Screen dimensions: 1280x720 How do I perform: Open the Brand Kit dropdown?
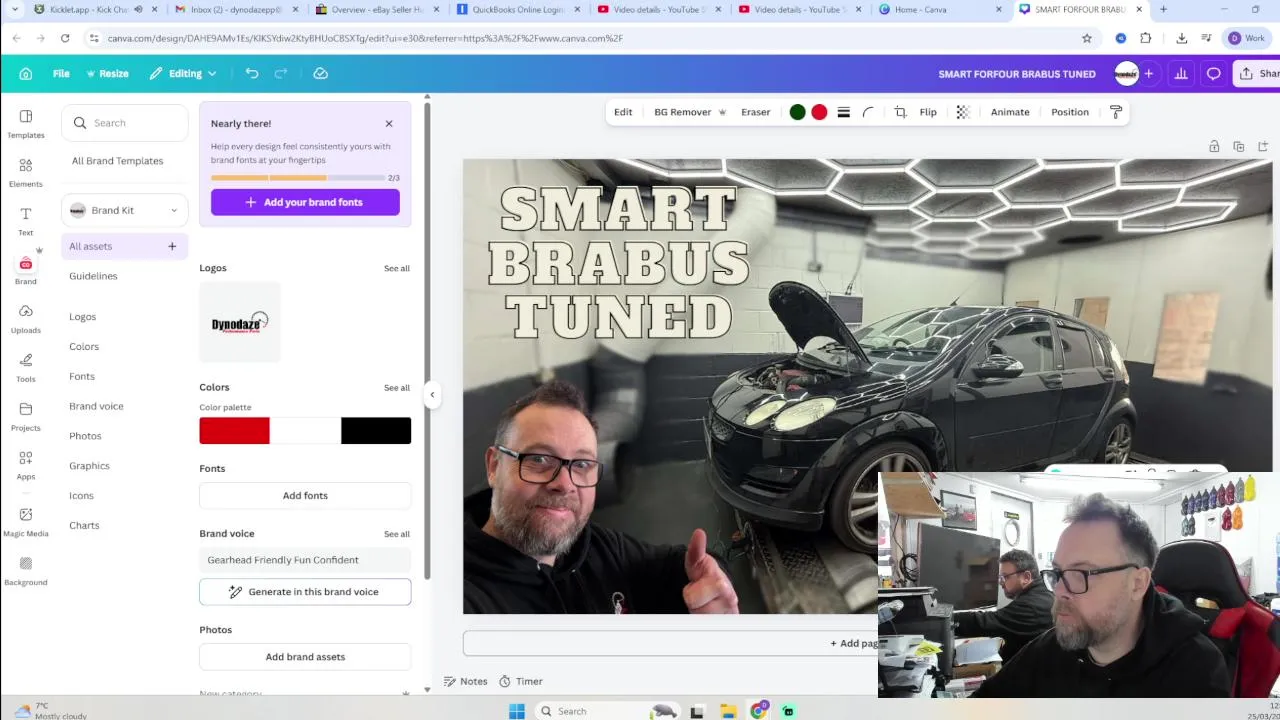coord(125,210)
